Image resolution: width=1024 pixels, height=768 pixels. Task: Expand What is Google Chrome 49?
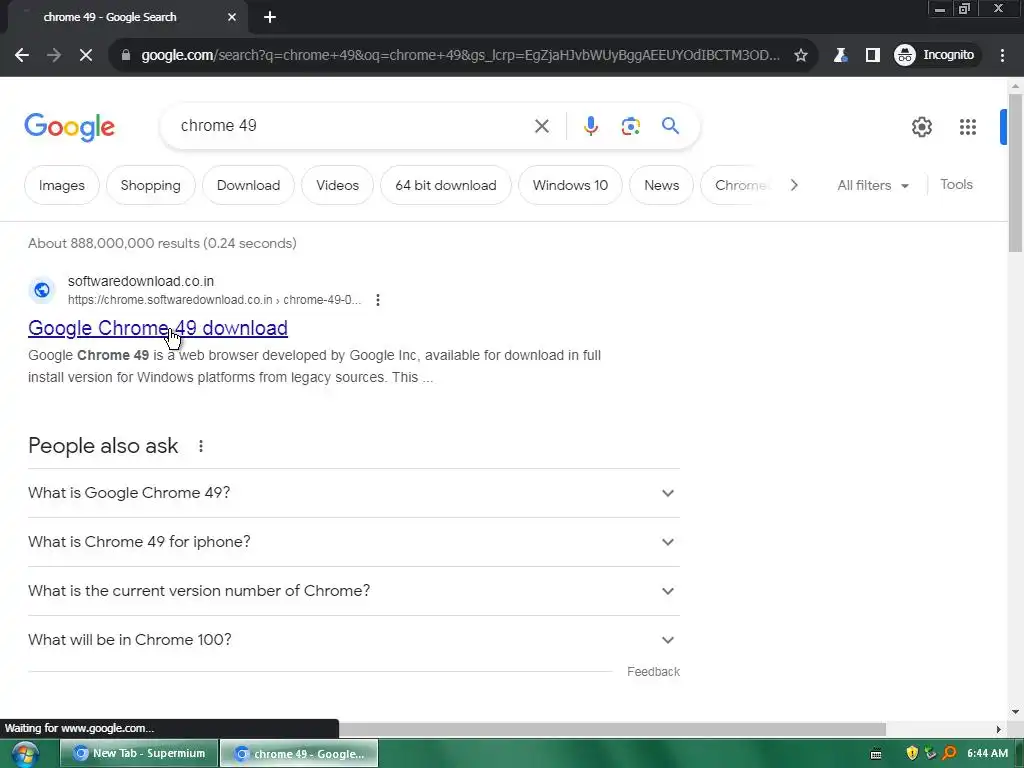coord(354,493)
